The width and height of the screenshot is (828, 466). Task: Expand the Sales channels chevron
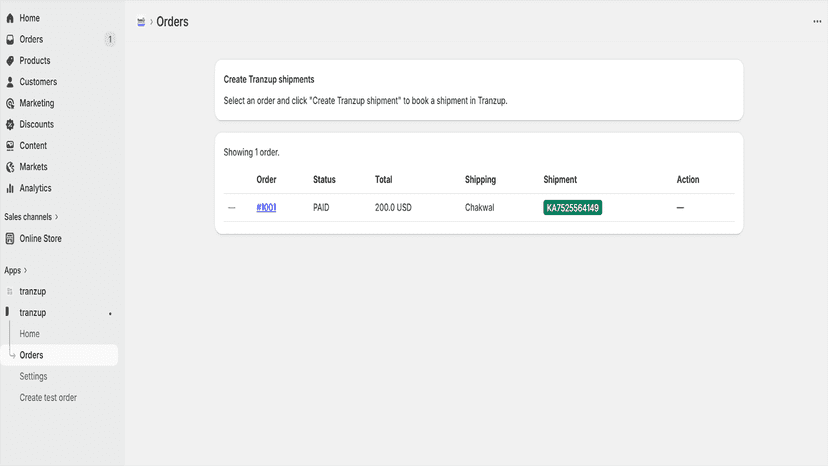click(57, 217)
